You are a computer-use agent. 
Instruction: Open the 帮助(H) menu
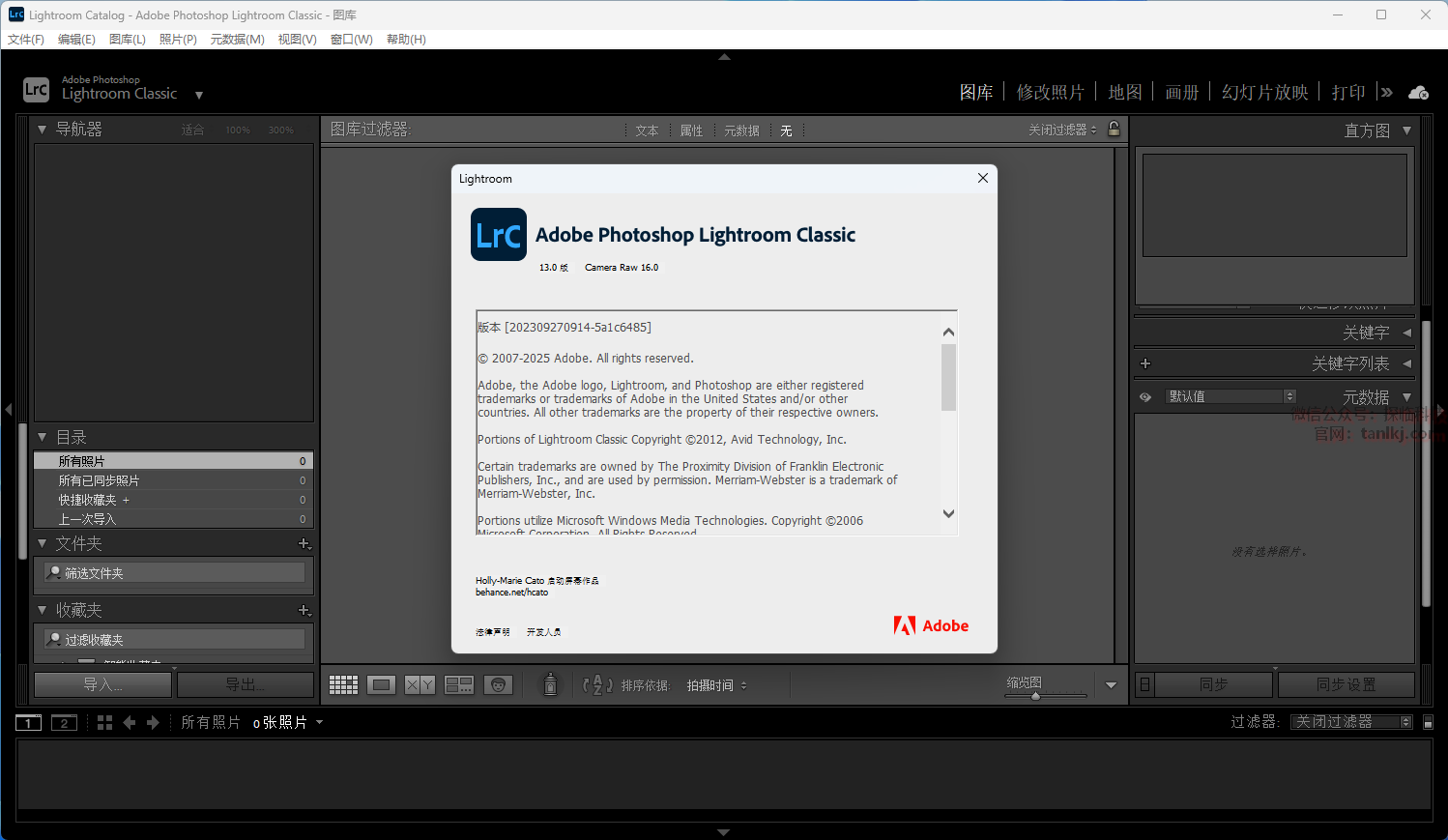(406, 40)
